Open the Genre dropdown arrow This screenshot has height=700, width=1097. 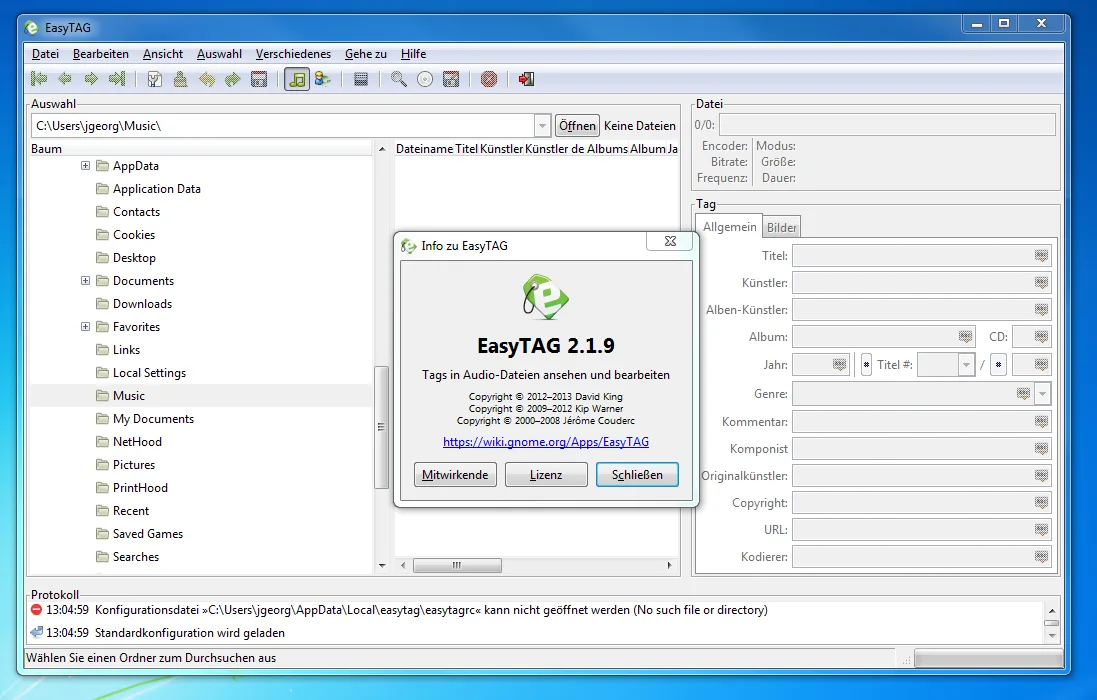(1042, 394)
